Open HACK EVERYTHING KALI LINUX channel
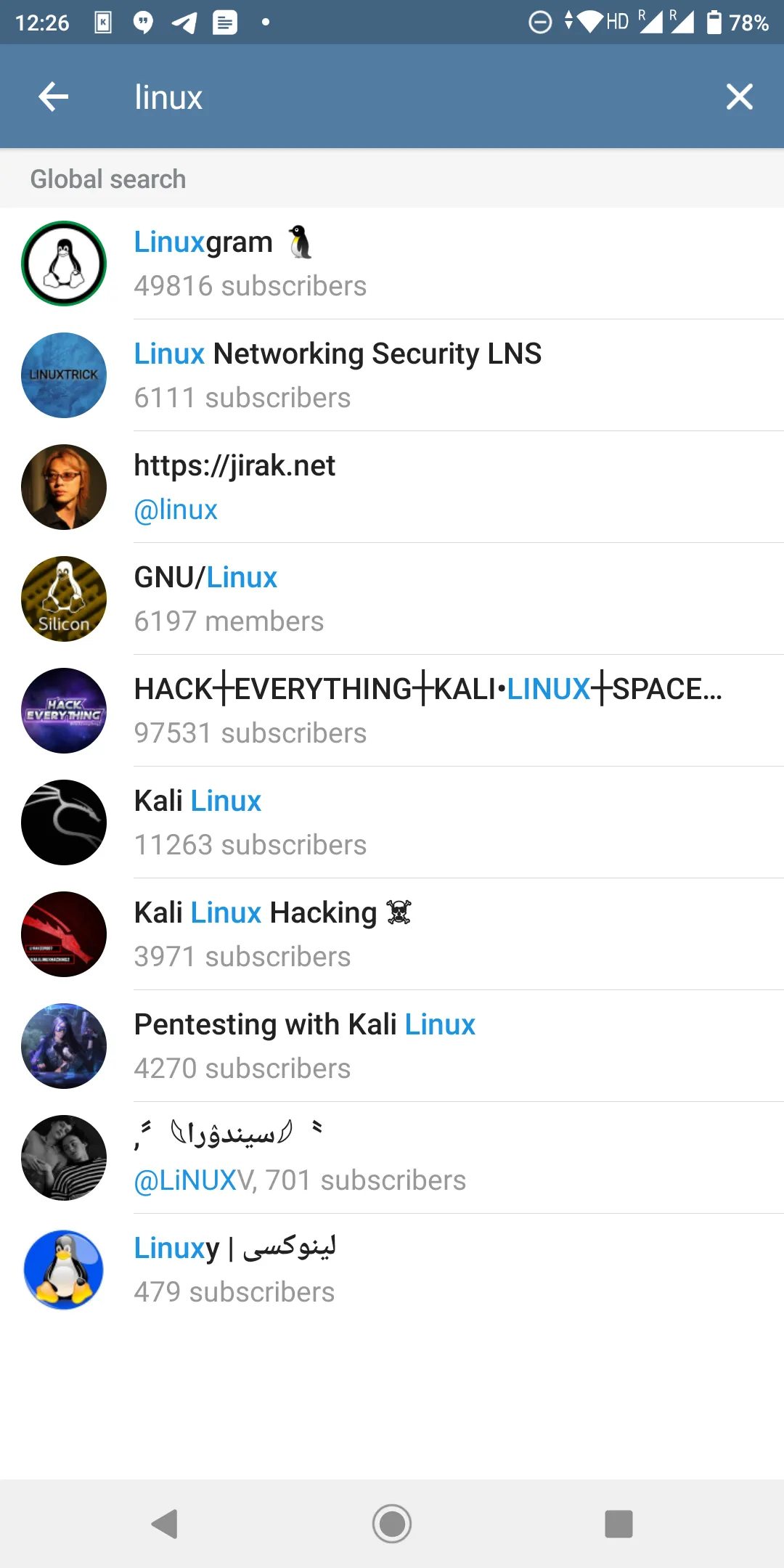The height and width of the screenshot is (1568, 784). click(392, 711)
